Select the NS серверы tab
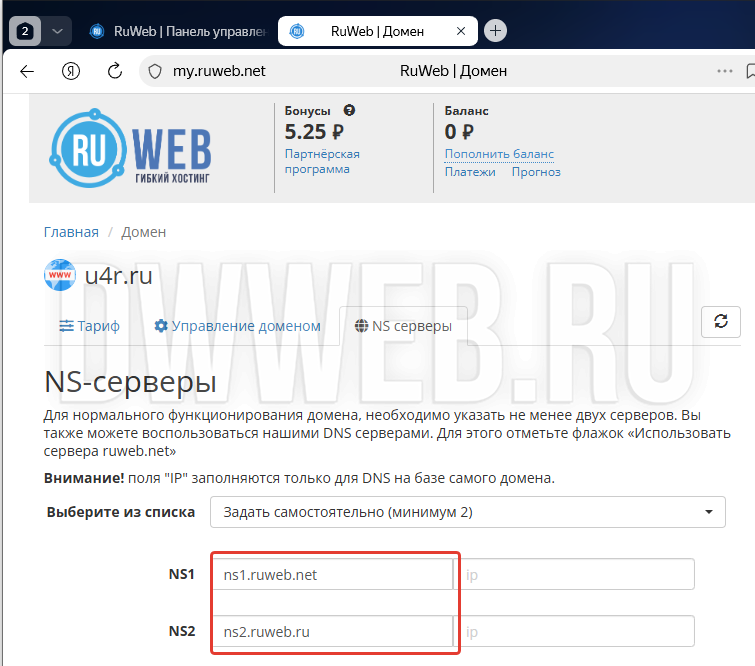This screenshot has height=666, width=755. tap(402, 326)
